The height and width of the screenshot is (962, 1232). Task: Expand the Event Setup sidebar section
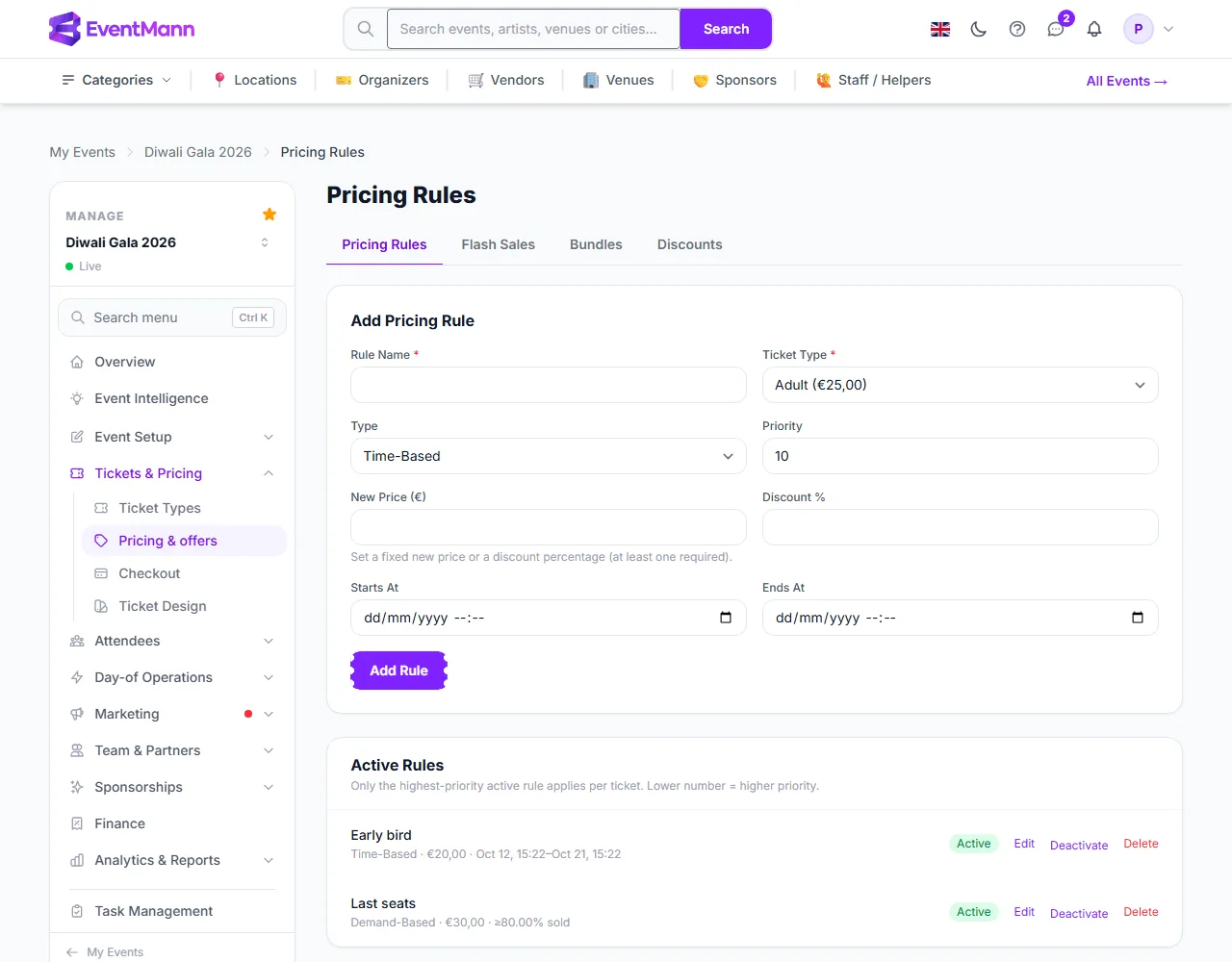coord(172,437)
